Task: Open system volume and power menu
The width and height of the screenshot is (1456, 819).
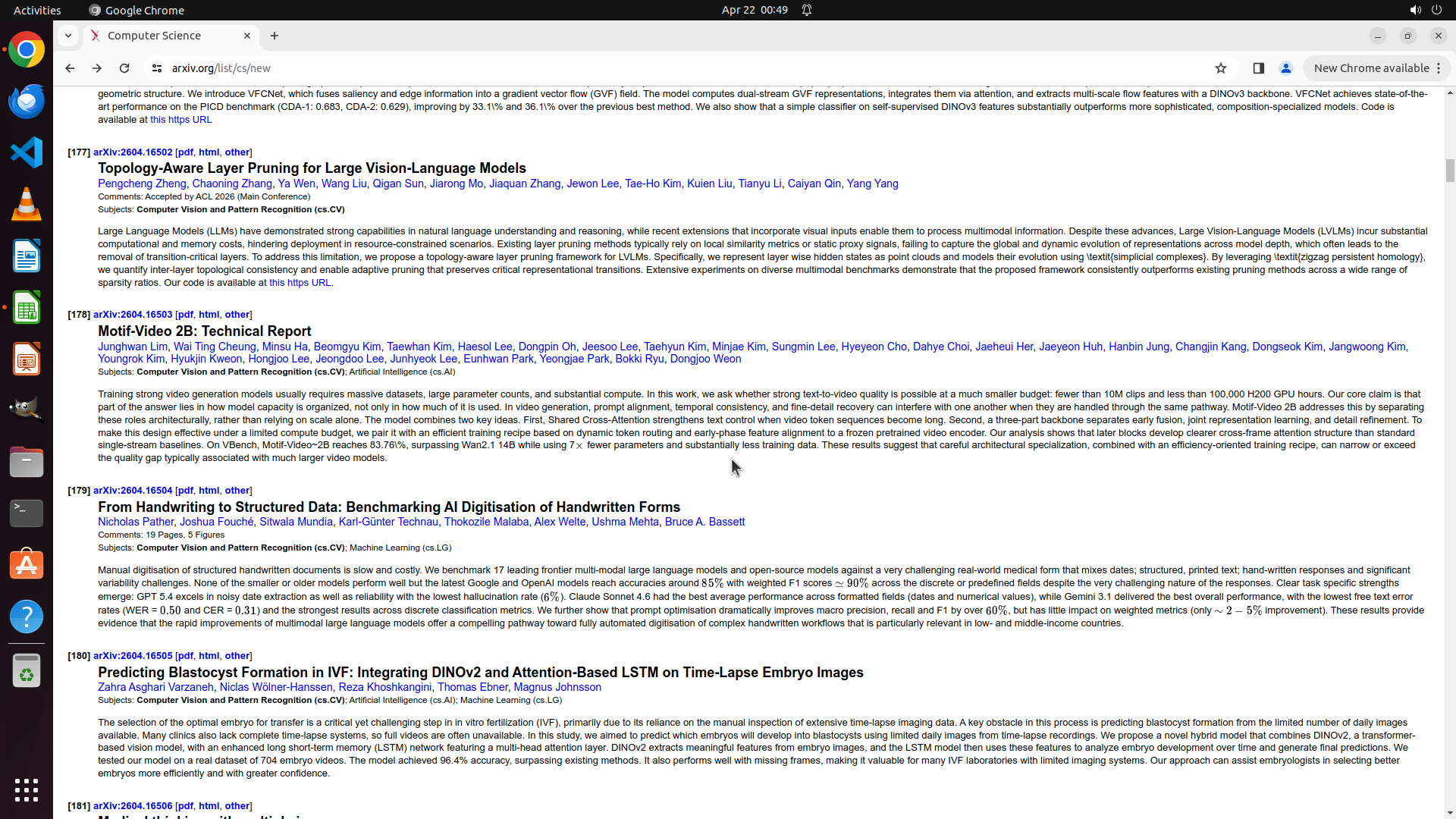Action: click(1426, 10)
